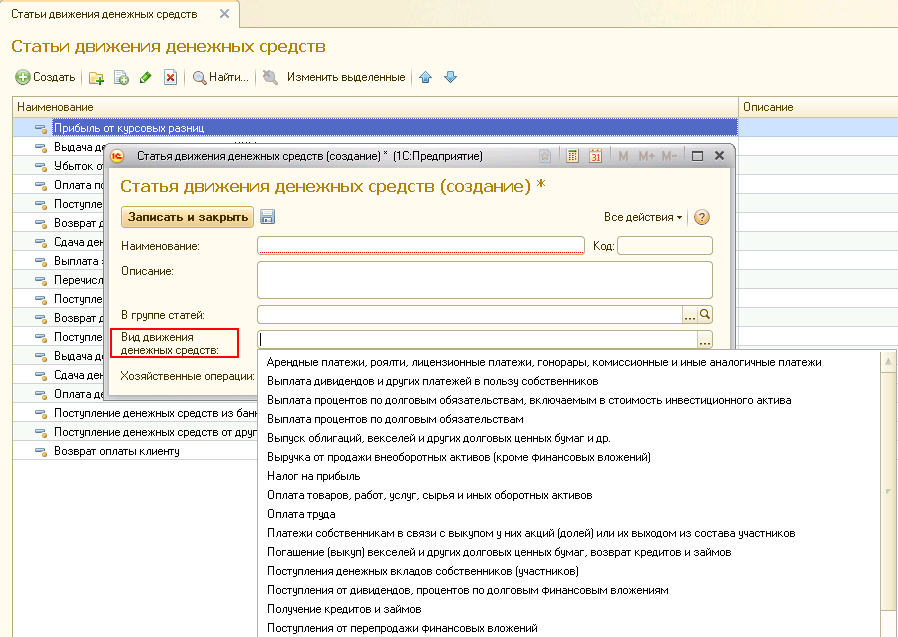This screenshot has width=898, height=637.
Task: Click the В группе статей input field
Action: [x=470, y=315]
